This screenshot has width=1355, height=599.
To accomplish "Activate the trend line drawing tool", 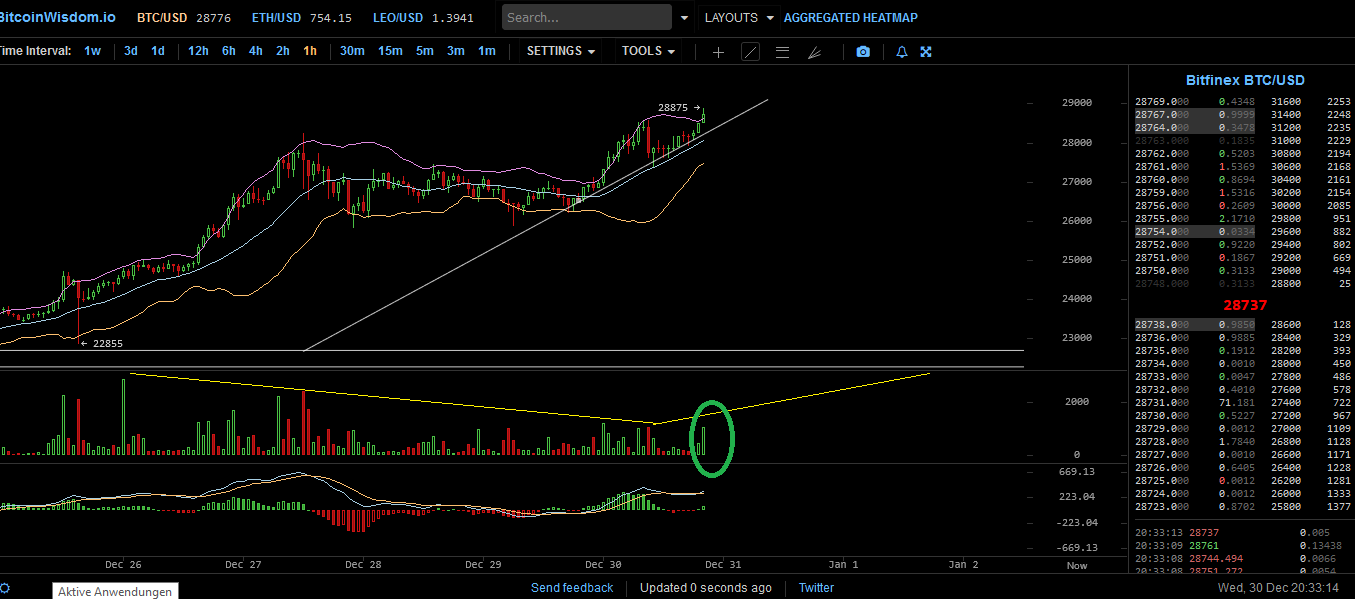I will [x=750, y=52].
